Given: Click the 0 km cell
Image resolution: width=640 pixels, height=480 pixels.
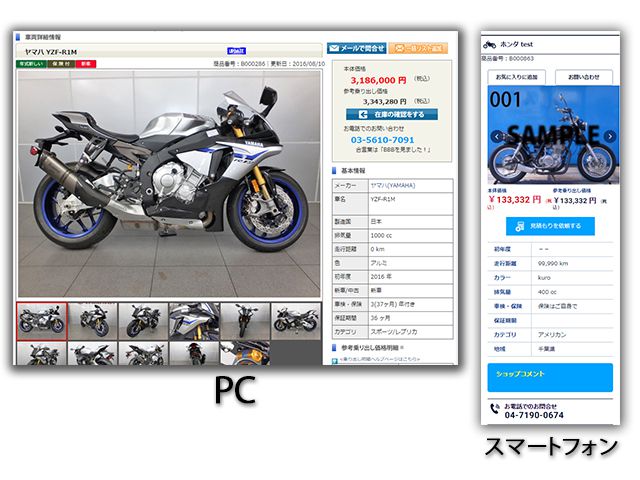Looking at the screenshot, I should 411,249.
